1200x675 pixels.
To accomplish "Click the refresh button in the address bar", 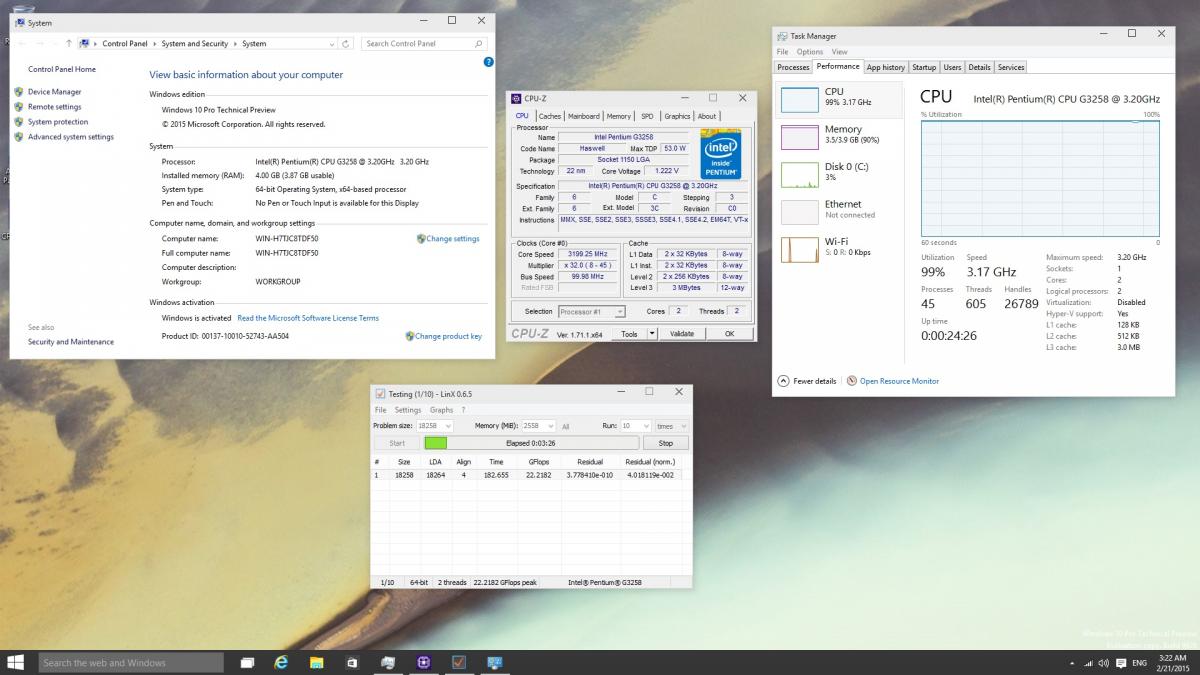I will pos(346,44).
